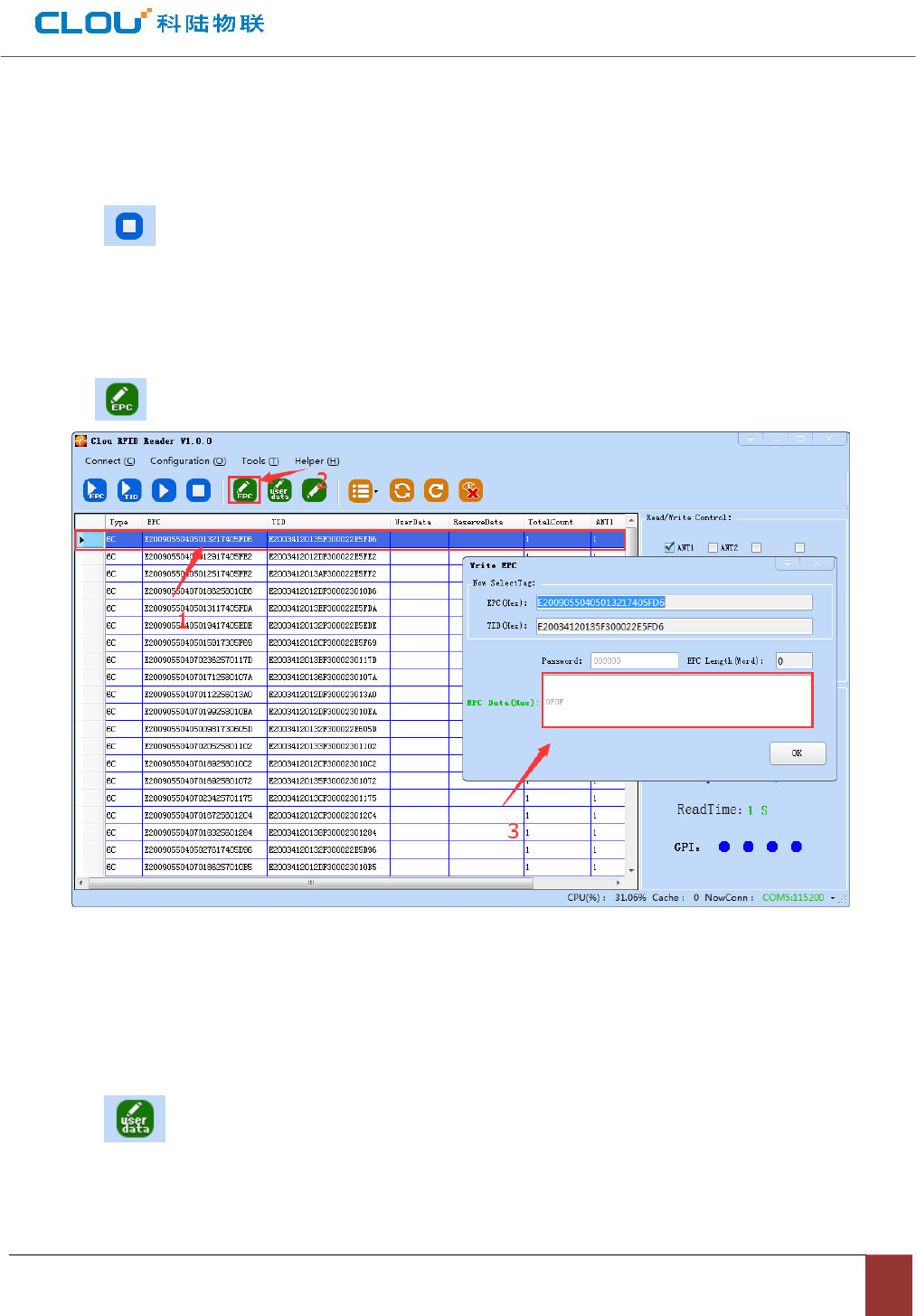Viewport: 916px width, 1316px height.
Task: Enable the ANT2 antenna checkbox
Action: pos(713,547)
